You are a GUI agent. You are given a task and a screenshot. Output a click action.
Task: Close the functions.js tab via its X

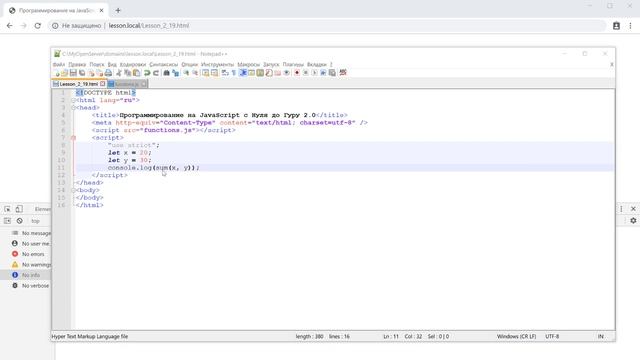144,84
